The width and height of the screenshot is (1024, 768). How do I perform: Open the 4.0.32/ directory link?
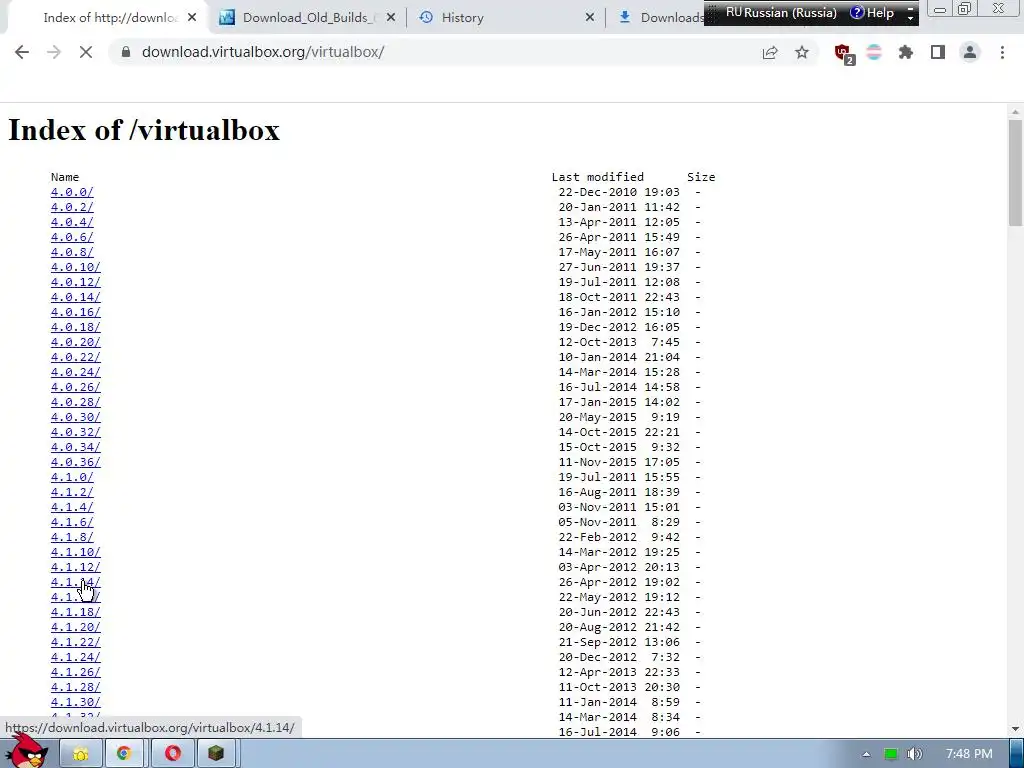pos(76,432)
